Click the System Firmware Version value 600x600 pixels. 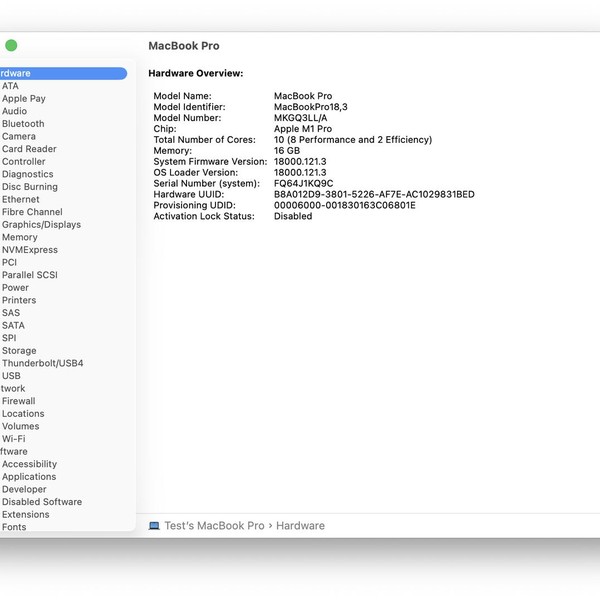click(x=300, y=161)
